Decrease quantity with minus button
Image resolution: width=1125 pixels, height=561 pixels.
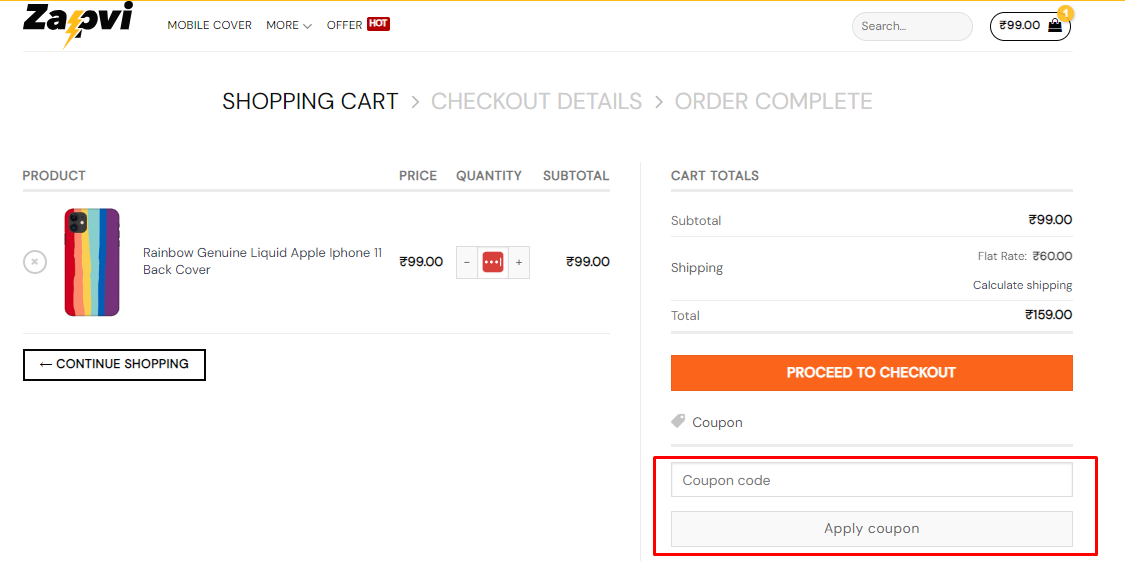tap(467, 263)
